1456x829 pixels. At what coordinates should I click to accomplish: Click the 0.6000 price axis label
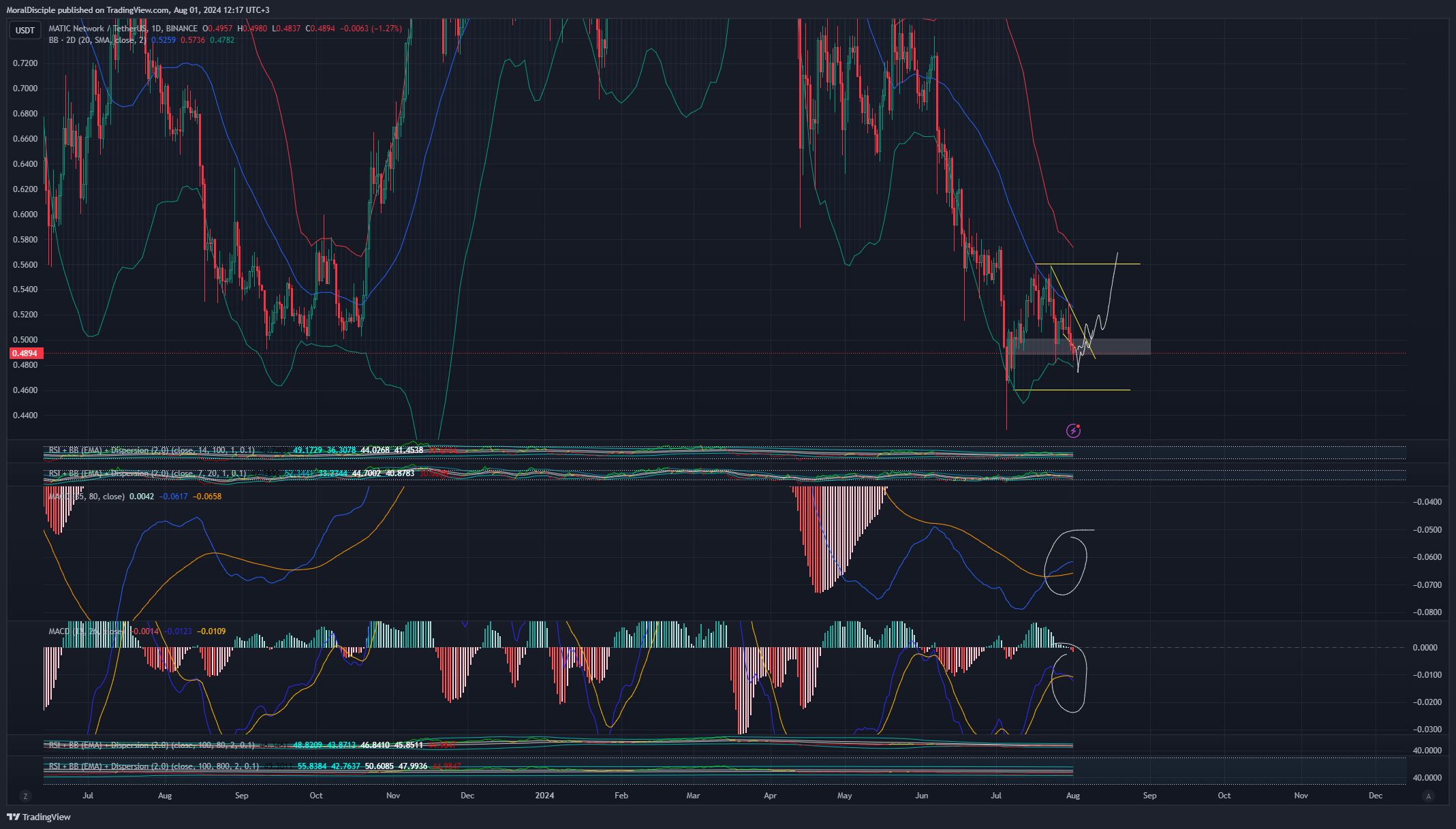tap(25, 215)
